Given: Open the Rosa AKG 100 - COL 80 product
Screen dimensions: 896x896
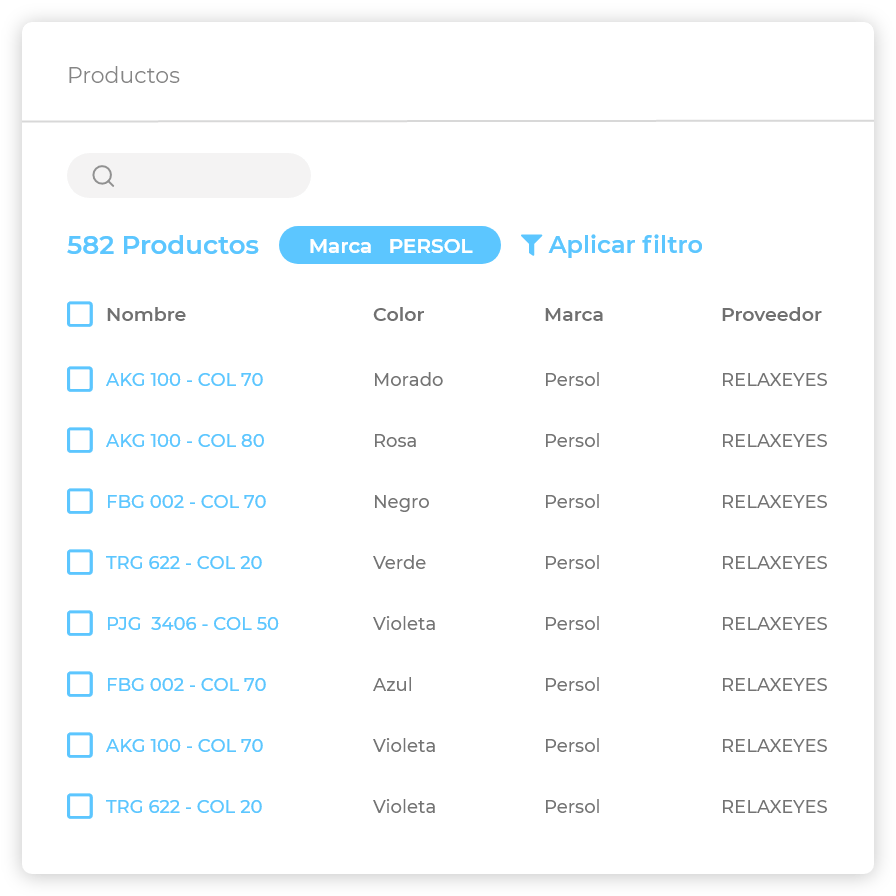Looking at the screenshot, I should point(185,441).
